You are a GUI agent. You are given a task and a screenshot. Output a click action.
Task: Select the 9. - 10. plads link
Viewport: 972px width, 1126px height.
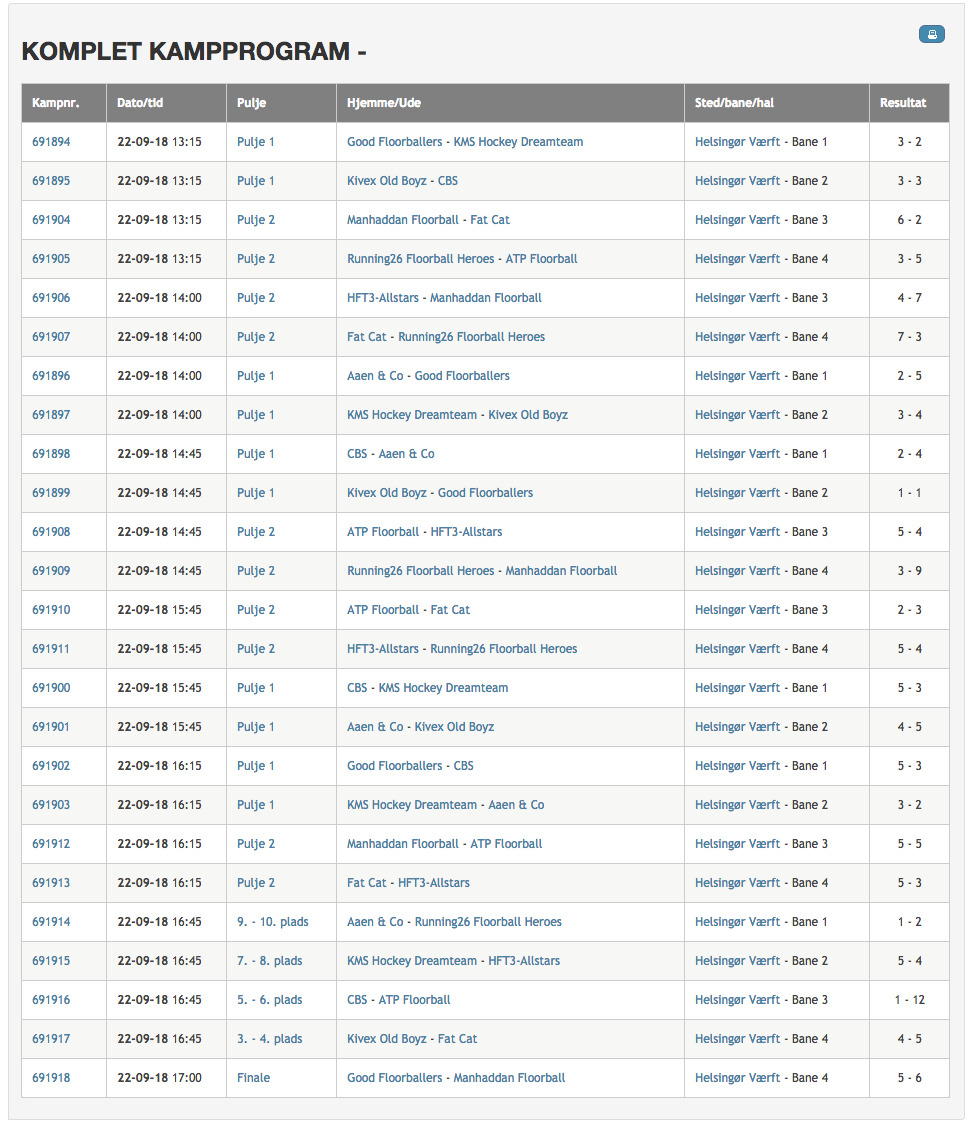coord(273,922)
